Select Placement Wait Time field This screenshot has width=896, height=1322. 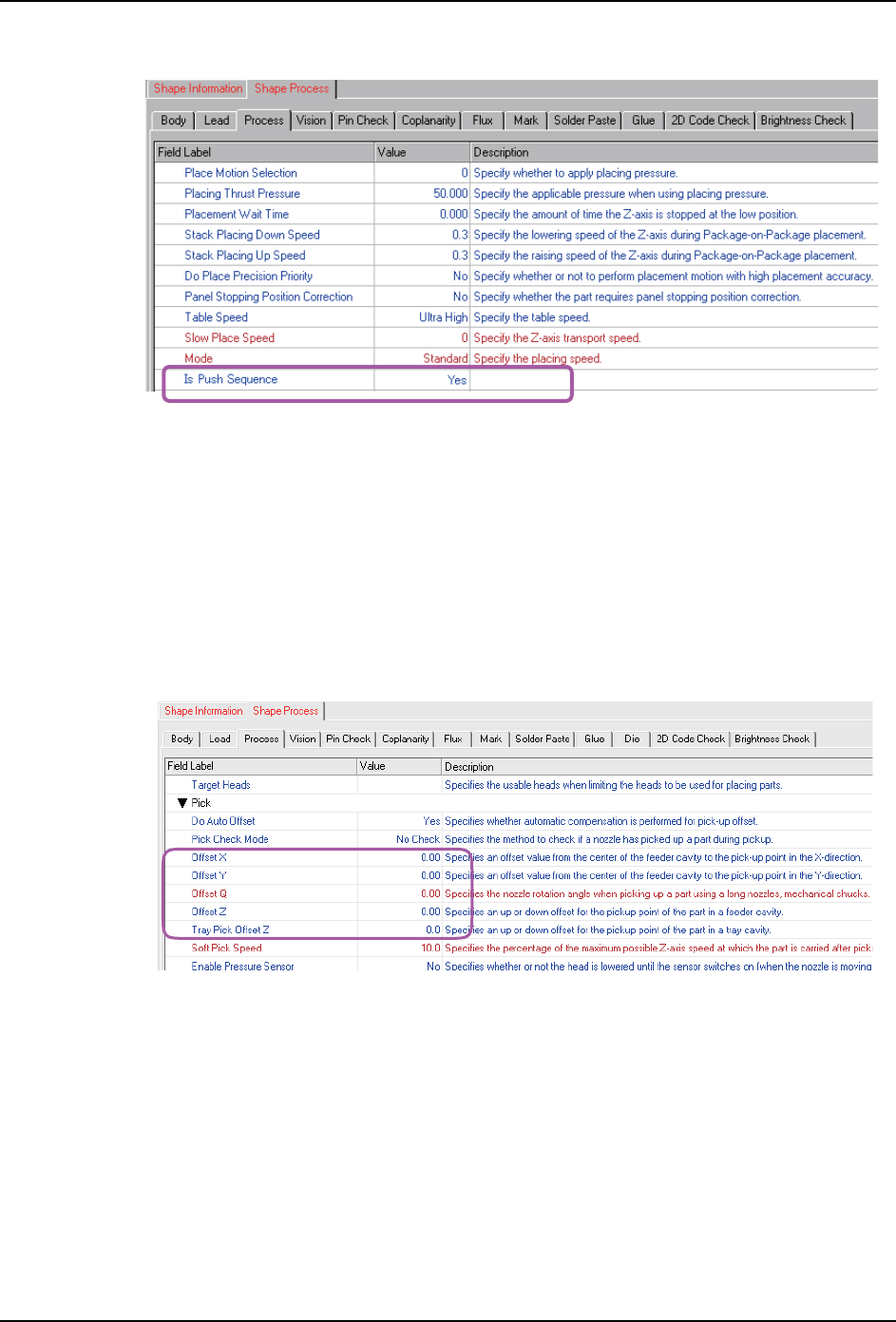[237, 214]
